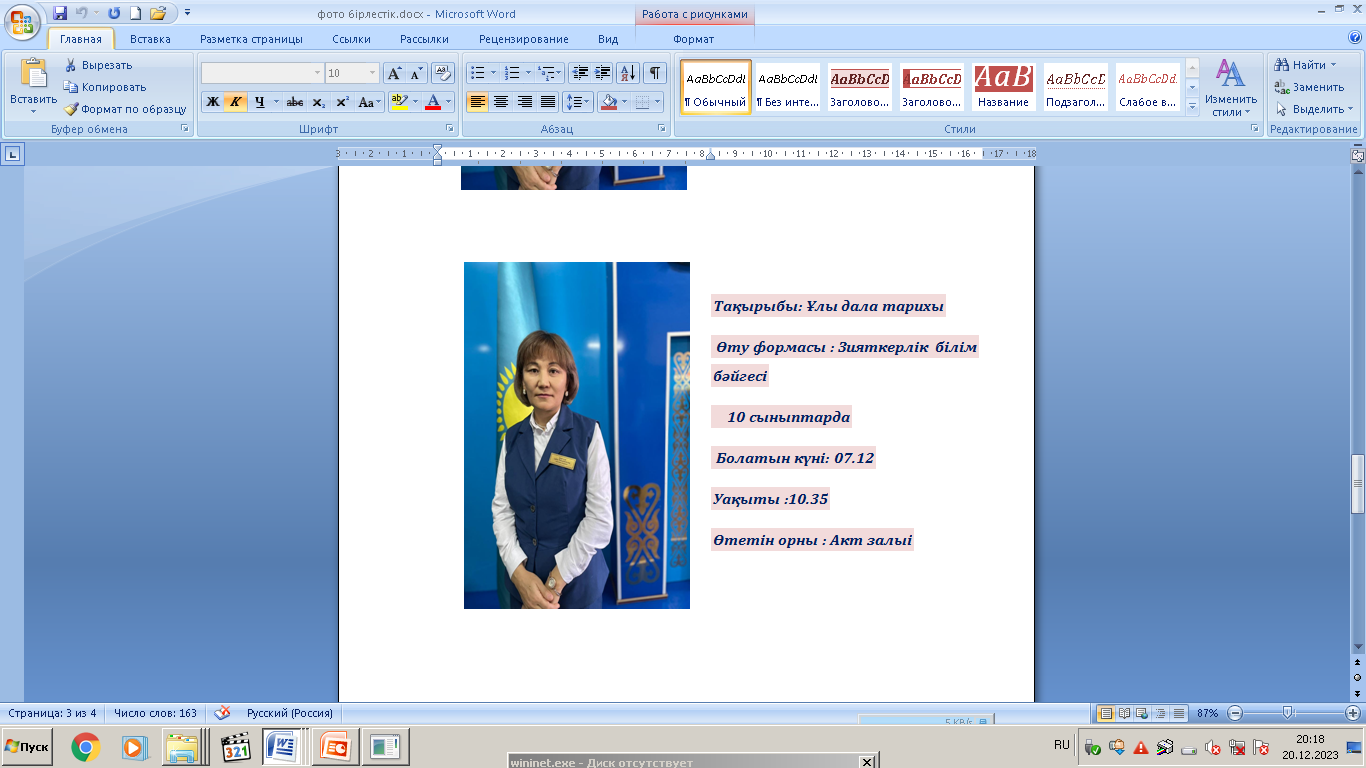Open word count Число слов: 163
The height and width of the screenshot is (768, 1366).
(x=155, y=713)
